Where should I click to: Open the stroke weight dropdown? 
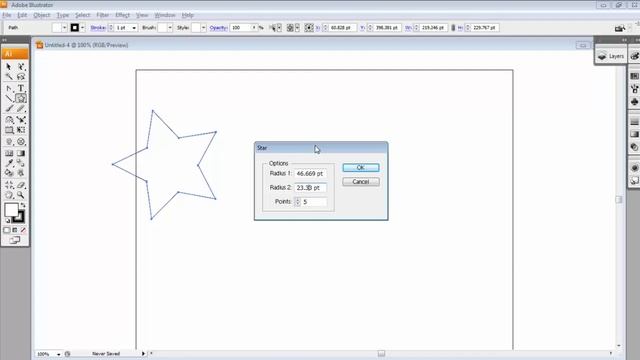point(134,28)
